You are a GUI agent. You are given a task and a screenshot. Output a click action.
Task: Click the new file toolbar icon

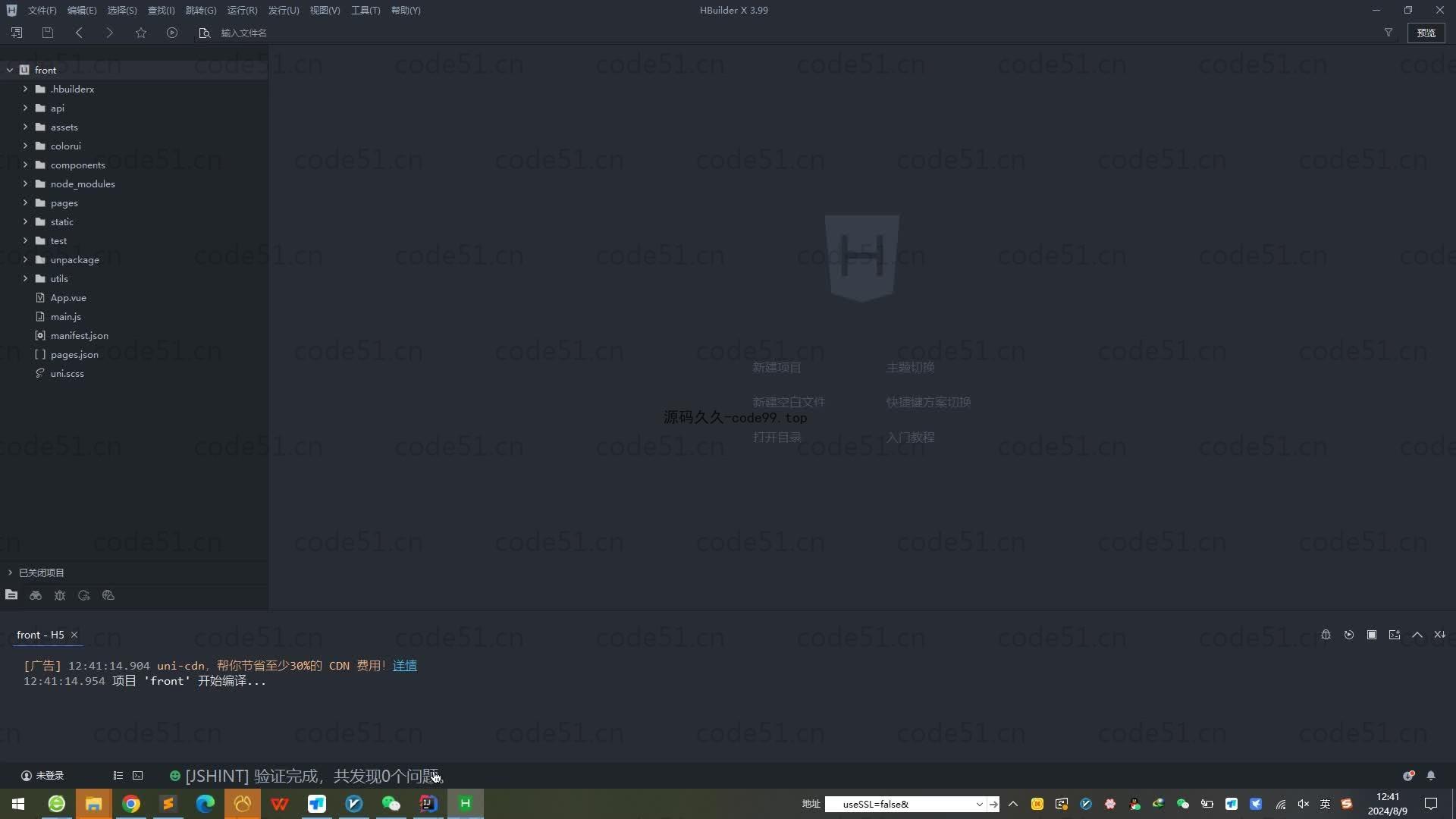coord(17,33)
